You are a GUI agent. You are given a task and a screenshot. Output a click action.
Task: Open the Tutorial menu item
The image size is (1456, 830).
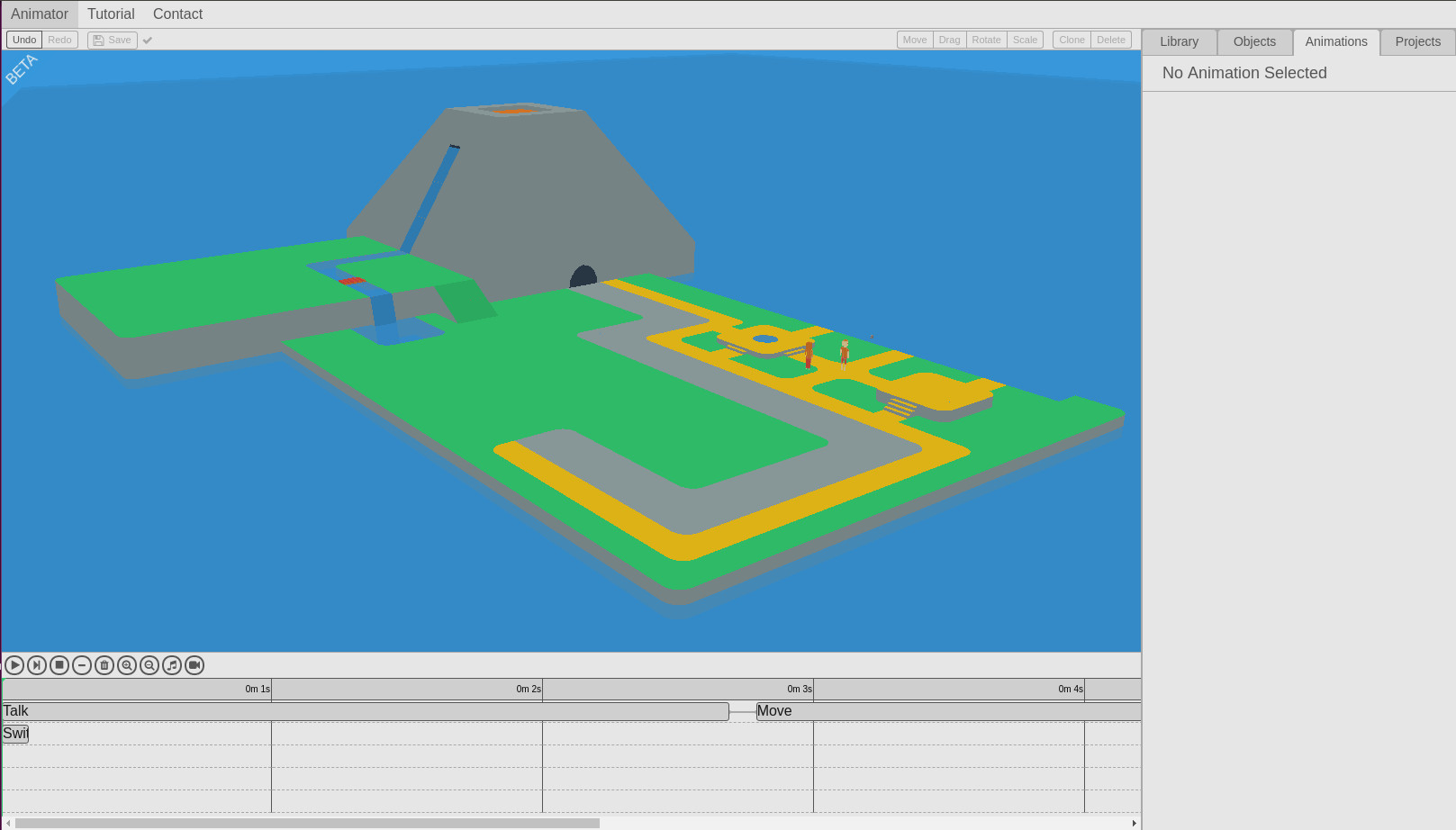[x=111, y=14]
